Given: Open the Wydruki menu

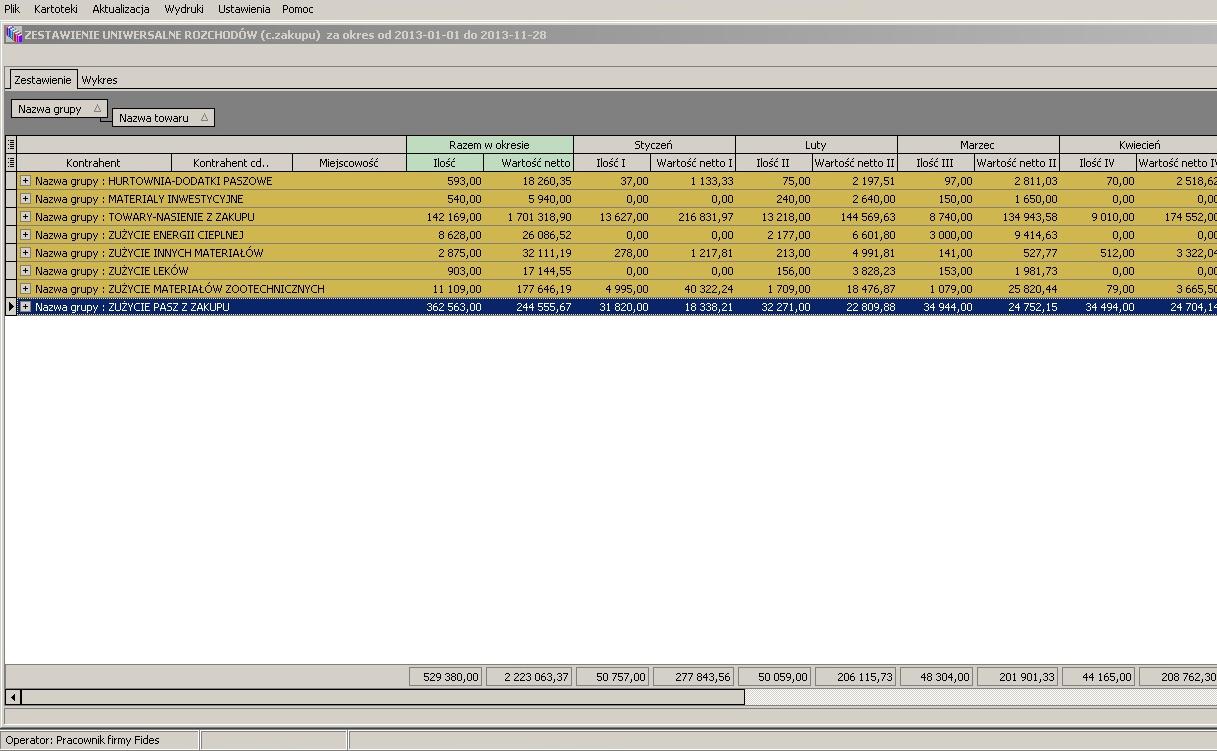Looking at the screenshot, I should click(184, 9).
